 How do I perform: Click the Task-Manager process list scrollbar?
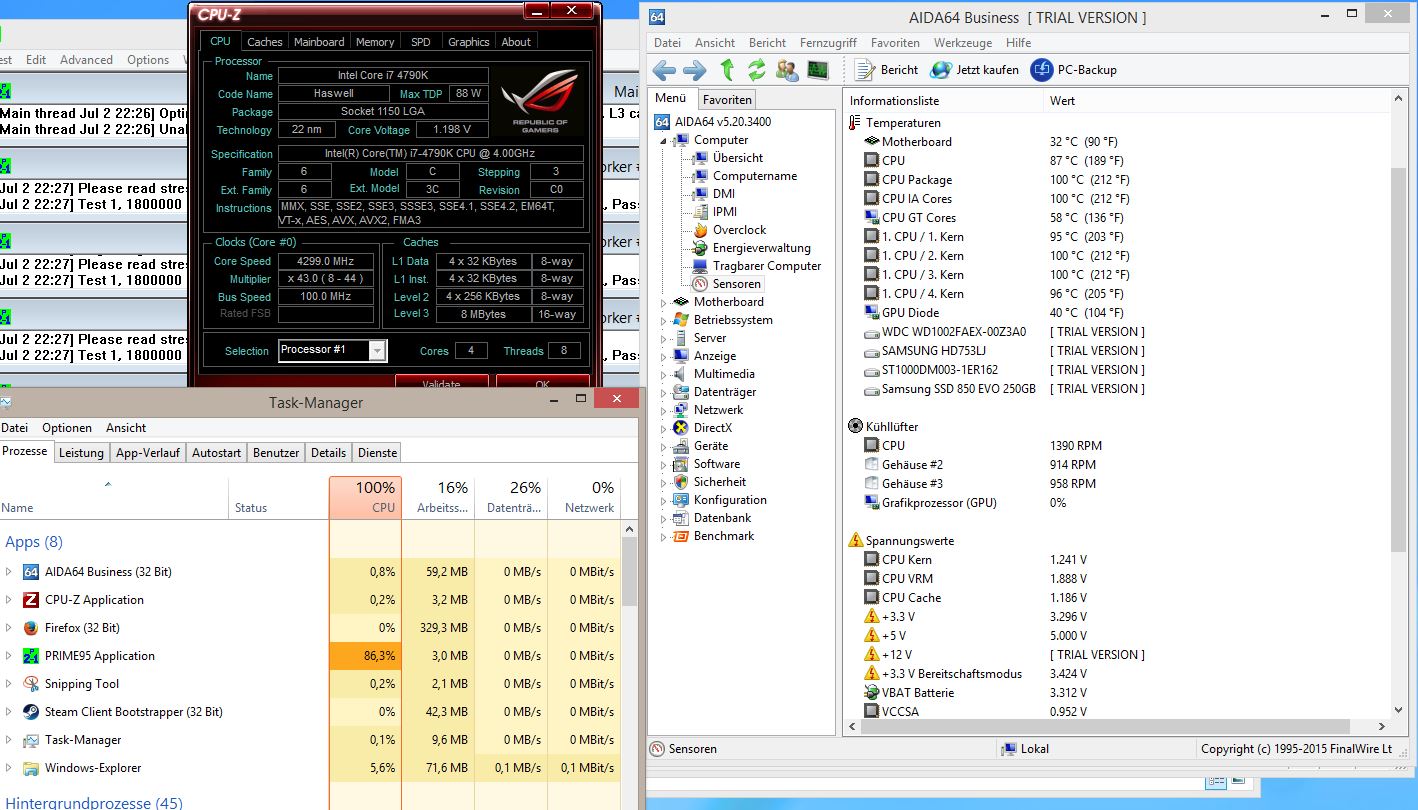pyautogui.click(x=629, y=571)
